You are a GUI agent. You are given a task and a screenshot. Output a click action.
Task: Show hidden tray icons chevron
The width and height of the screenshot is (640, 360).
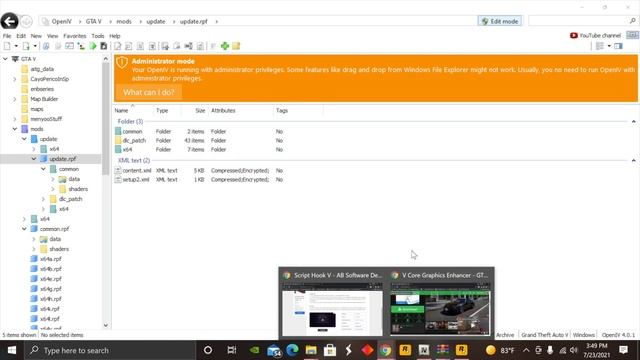(526, 350)
